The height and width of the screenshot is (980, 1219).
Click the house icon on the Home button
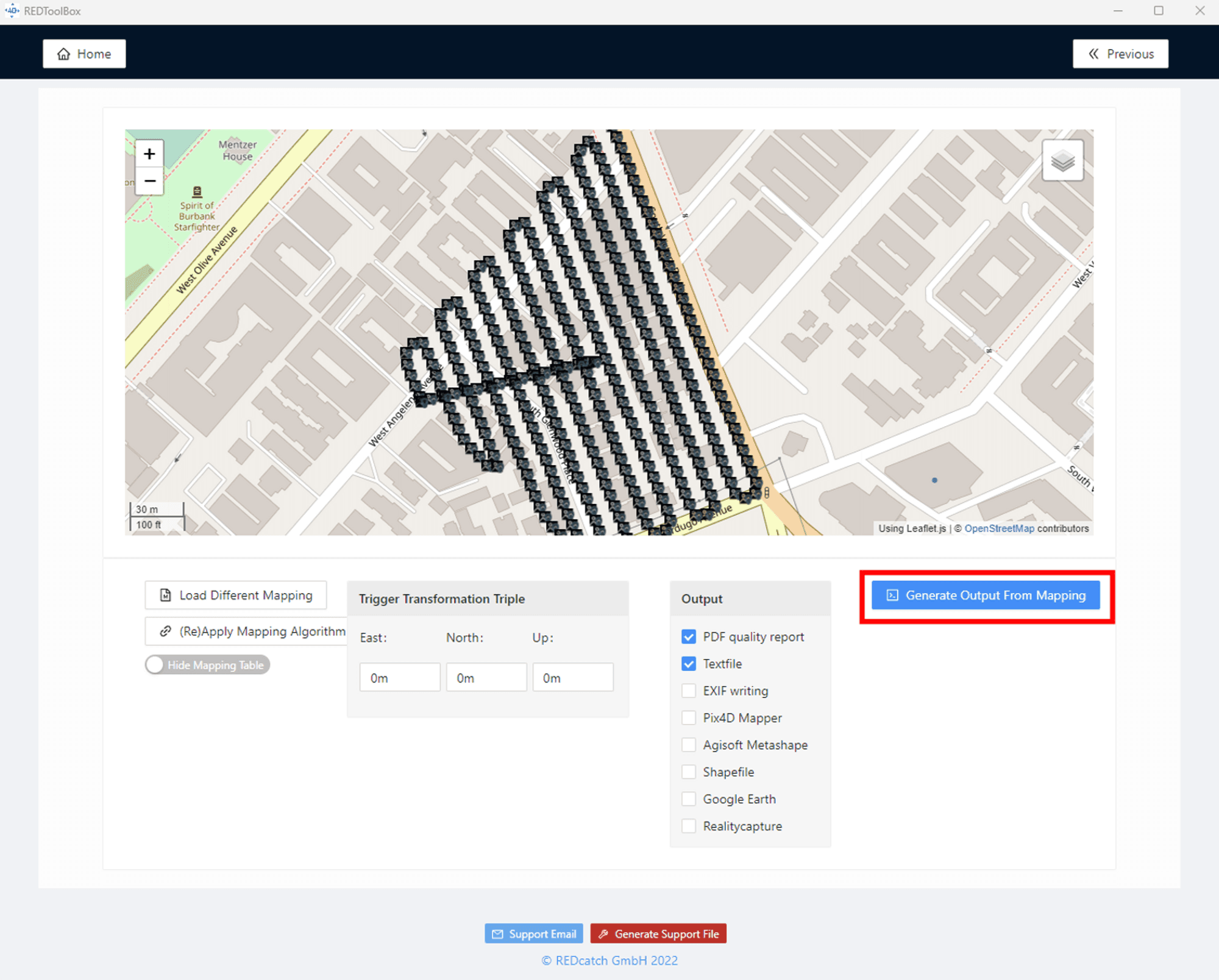[65, 54]
